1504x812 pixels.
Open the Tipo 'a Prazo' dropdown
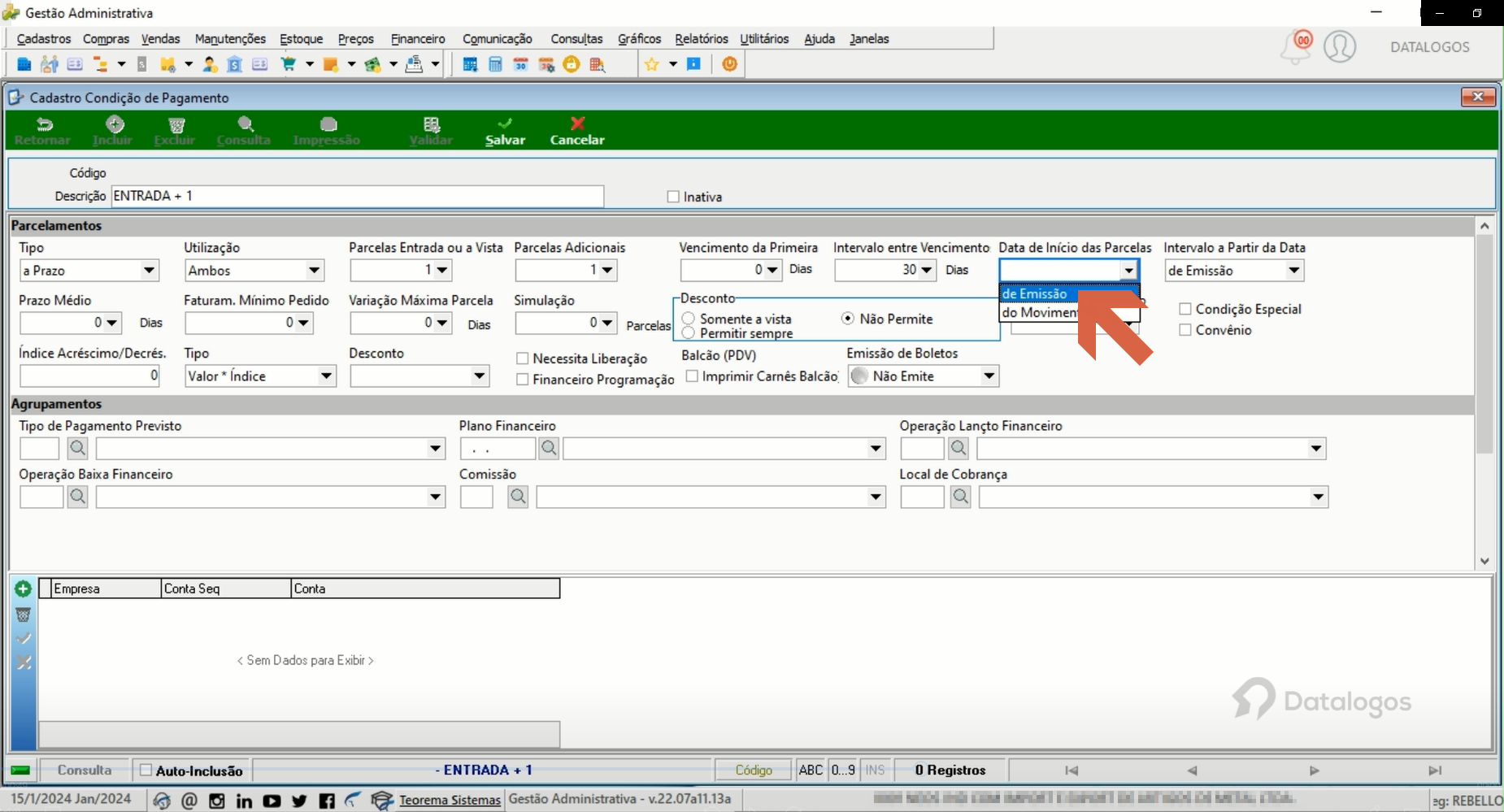point(150,271)
